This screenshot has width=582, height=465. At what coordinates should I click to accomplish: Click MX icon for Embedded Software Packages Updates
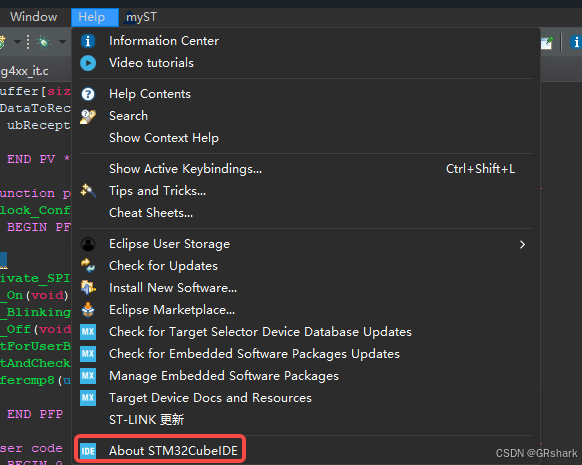[x=88, y=354]
